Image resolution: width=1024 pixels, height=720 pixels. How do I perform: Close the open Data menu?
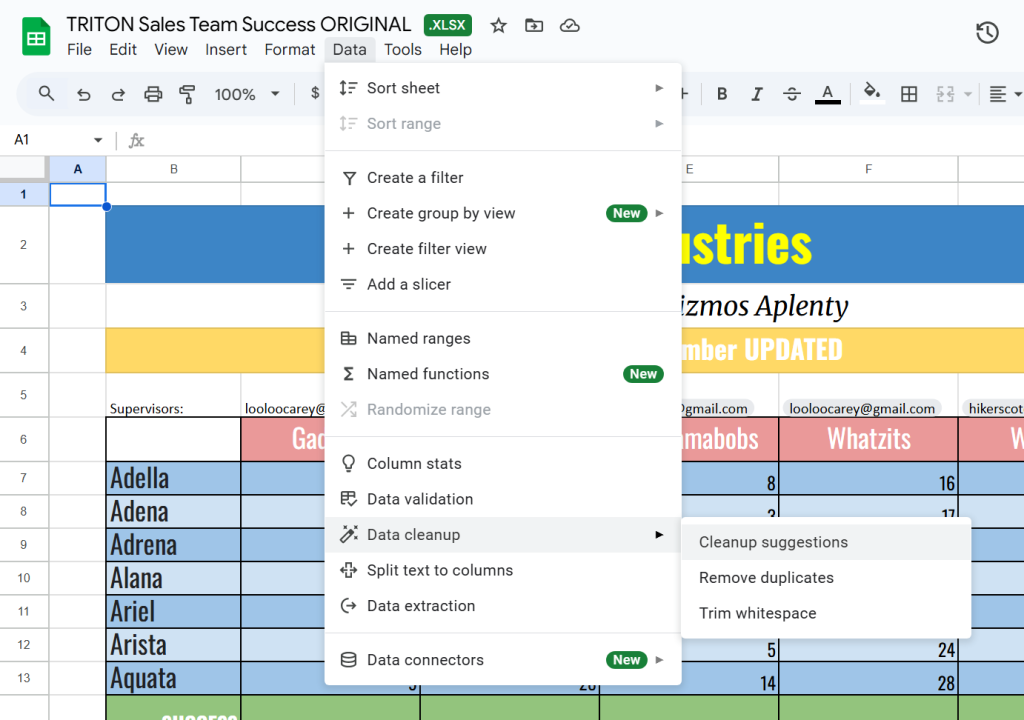349,50
